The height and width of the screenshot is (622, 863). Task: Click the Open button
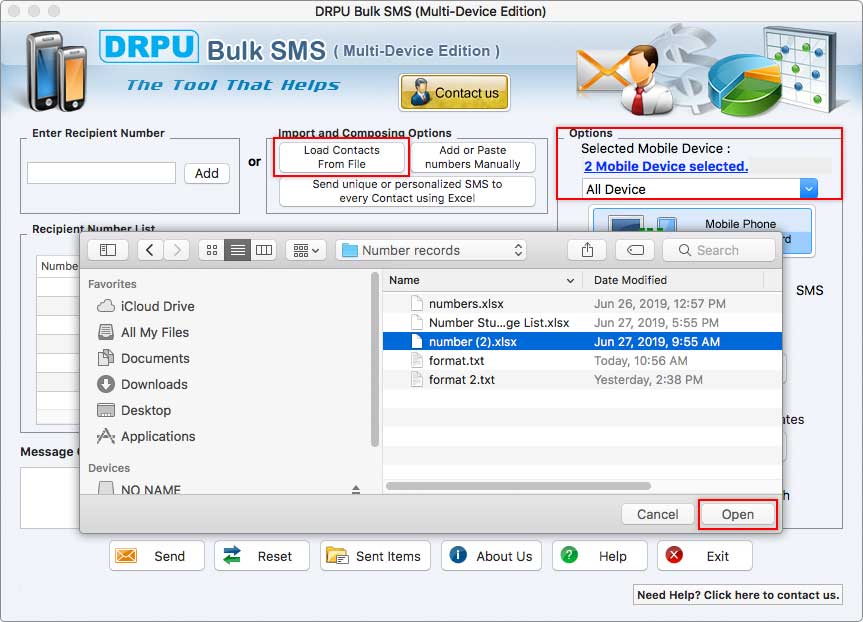pyautogui.click(x=738, y=514)
